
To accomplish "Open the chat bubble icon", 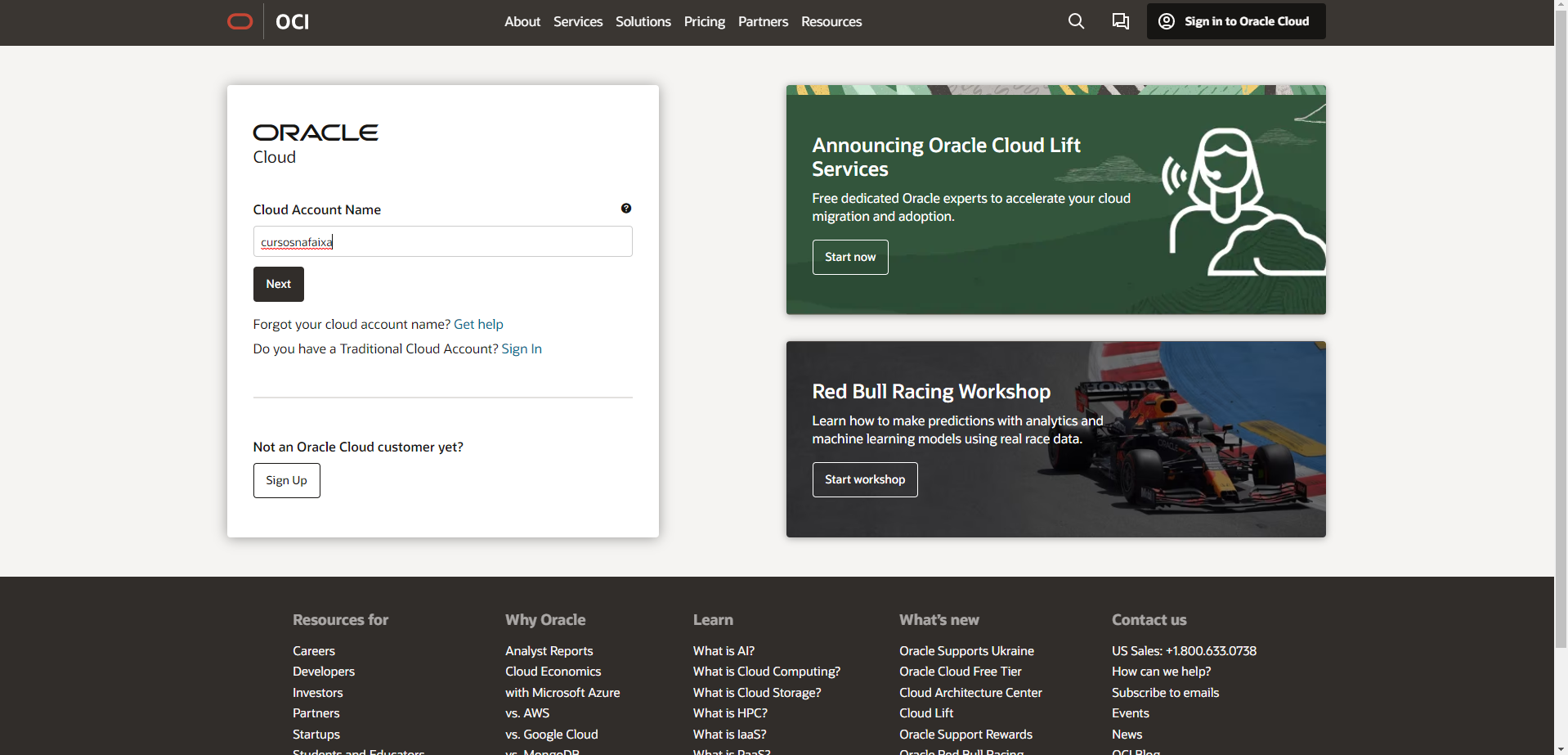I will click(1120, 21).
